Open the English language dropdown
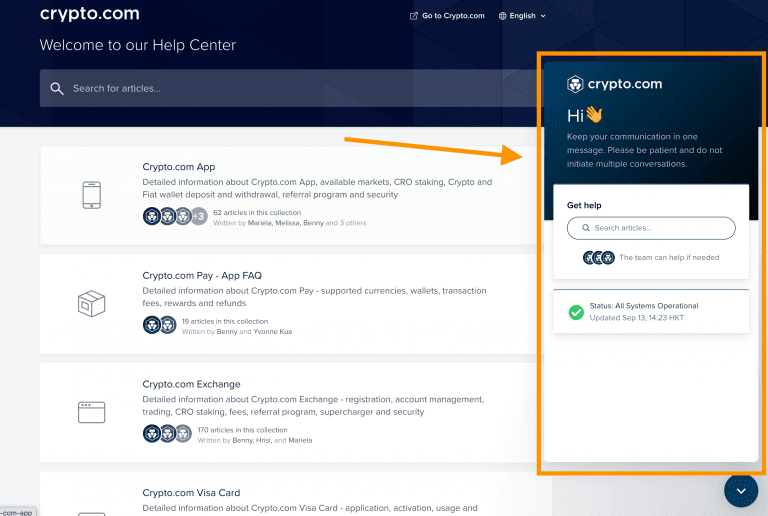This screenshot has height=516, width=768. (528, 16)
